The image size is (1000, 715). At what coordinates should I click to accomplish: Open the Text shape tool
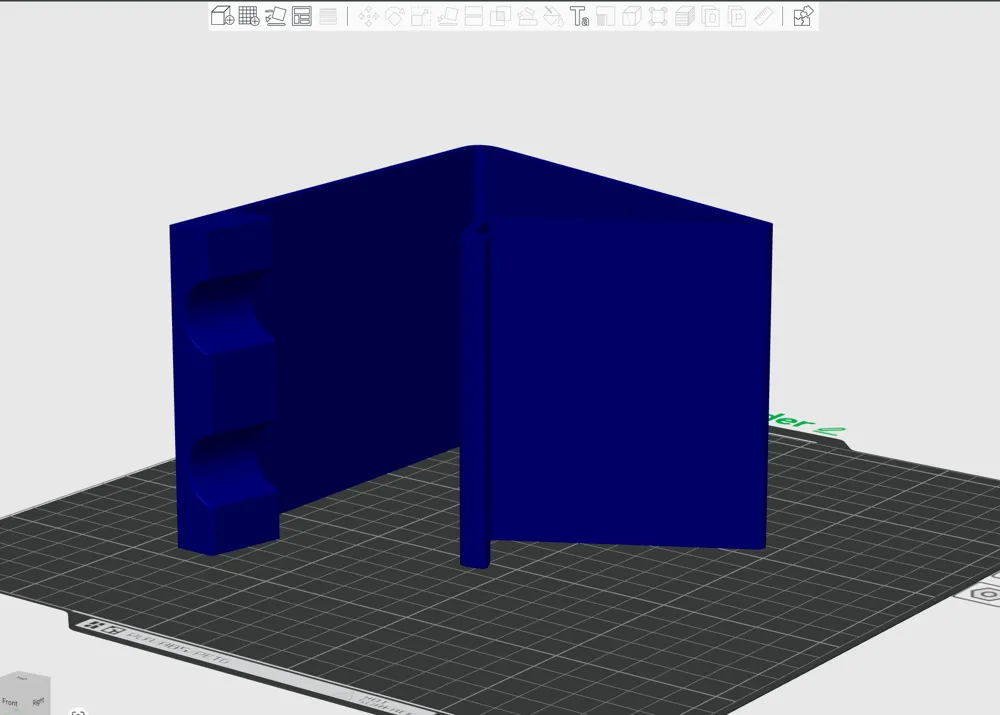(579, 17)
